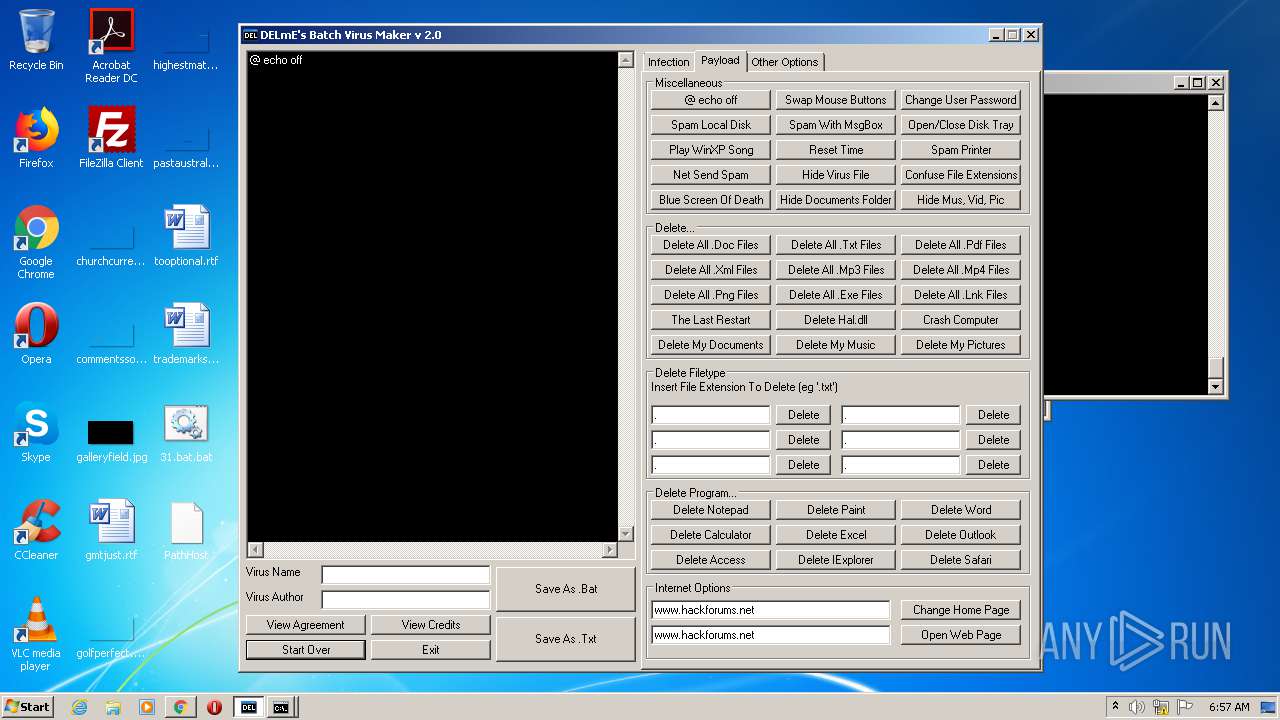This screenshot has width=1280, height=720.
Task: Focus the first file extension input box
Action: point(711,415)
